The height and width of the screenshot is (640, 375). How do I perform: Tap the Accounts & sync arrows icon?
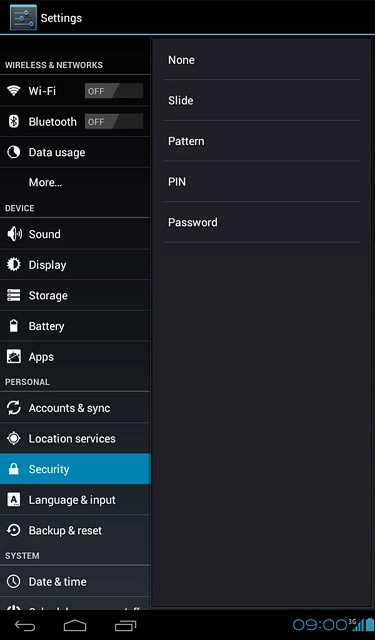[13, 408]
